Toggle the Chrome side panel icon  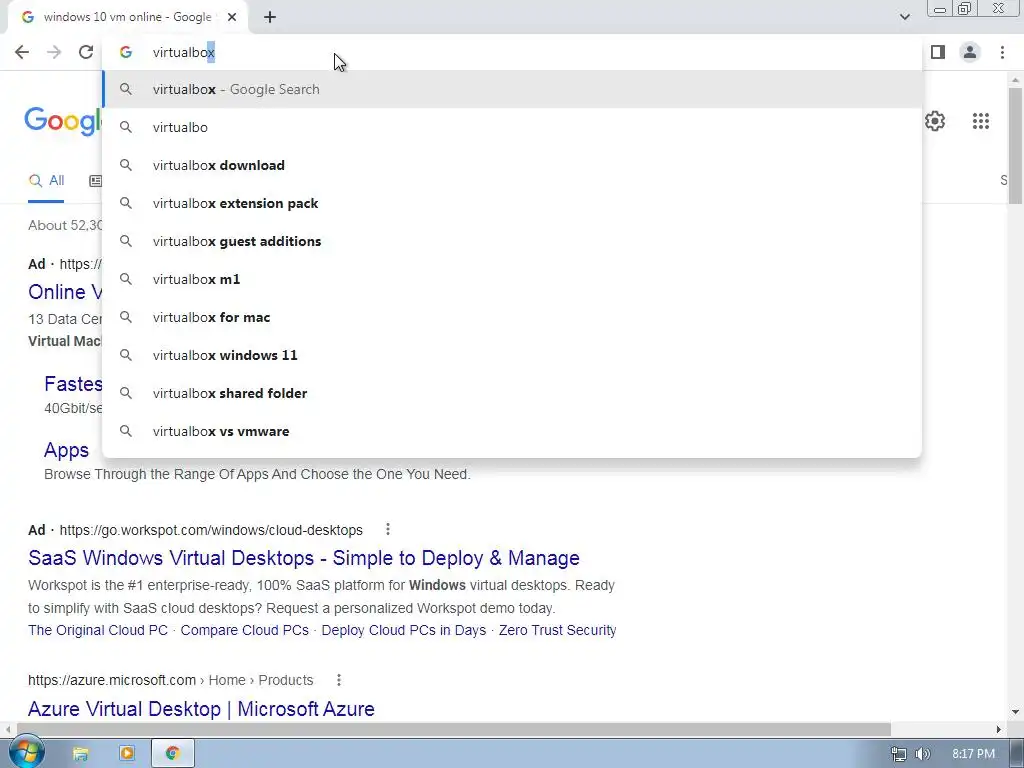coord(938,52)
